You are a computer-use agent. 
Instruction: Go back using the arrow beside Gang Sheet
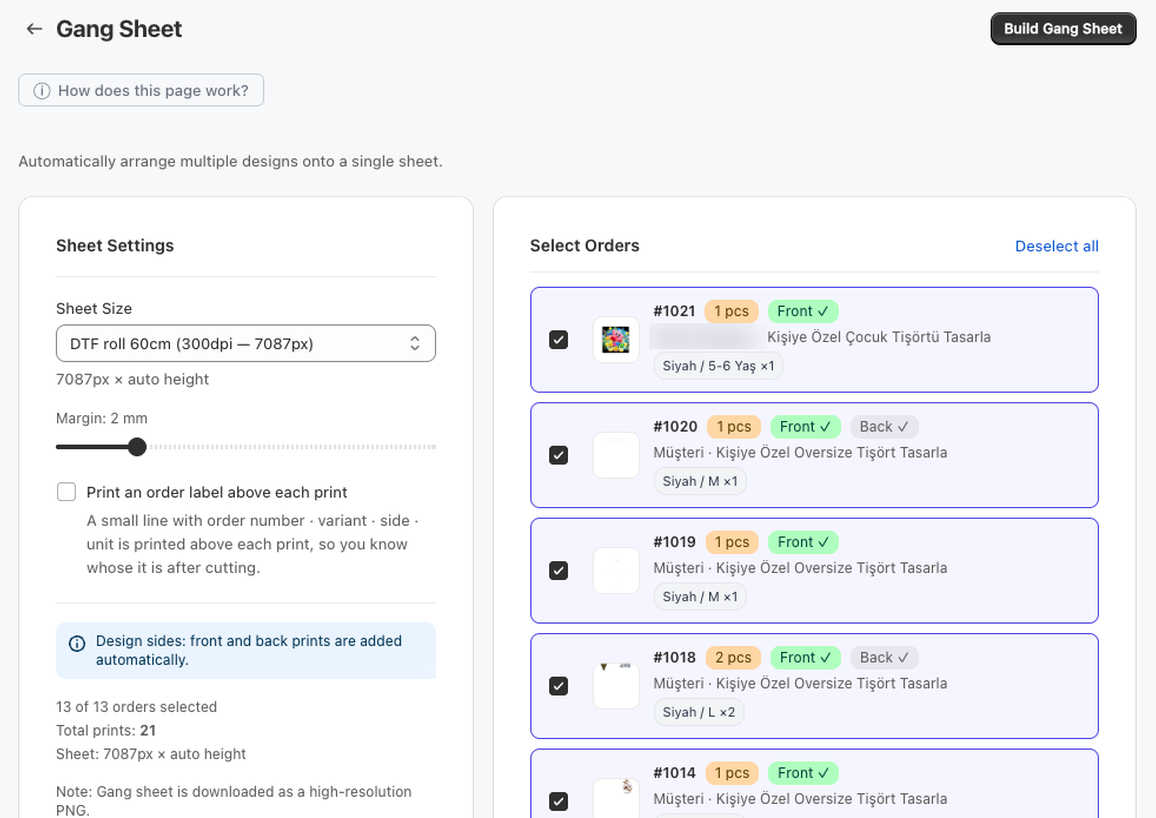[x=34, y=29]
